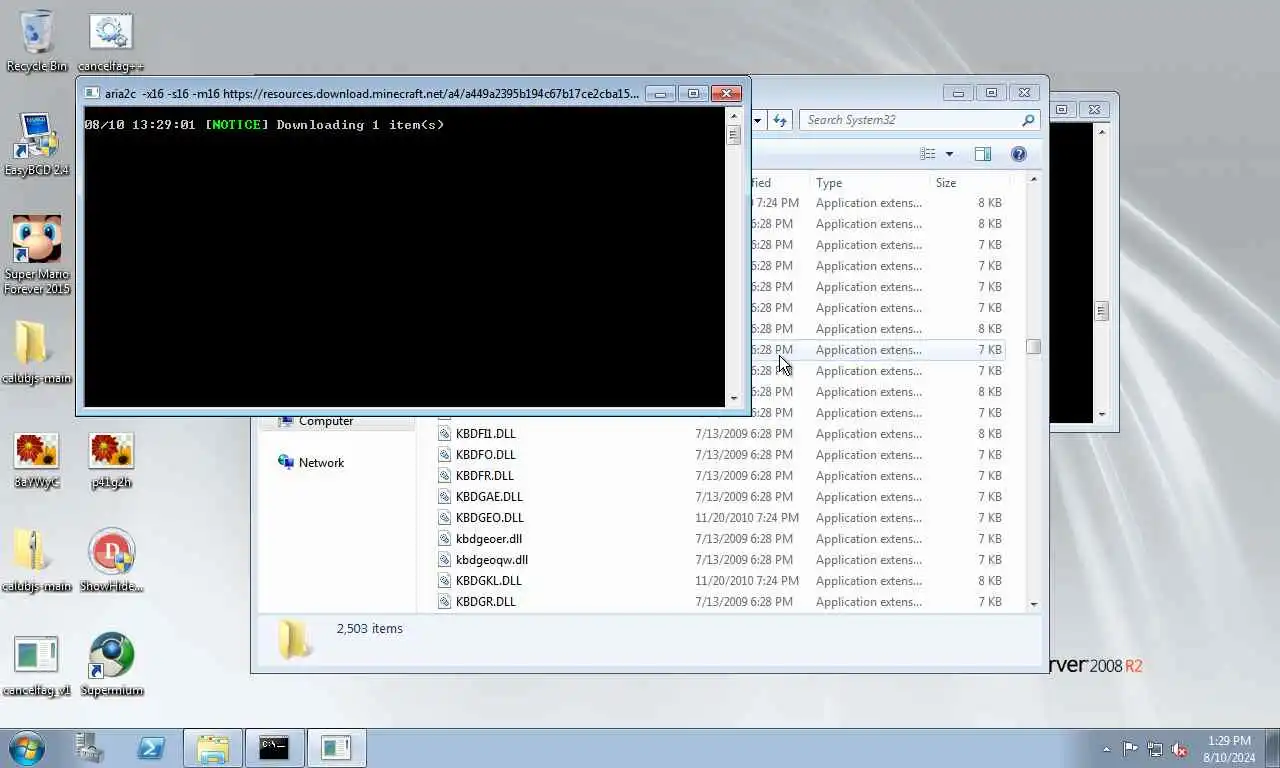Click Explorer file list scroll down arrow
This screenshot has height=768, width=1280.
1033,604
